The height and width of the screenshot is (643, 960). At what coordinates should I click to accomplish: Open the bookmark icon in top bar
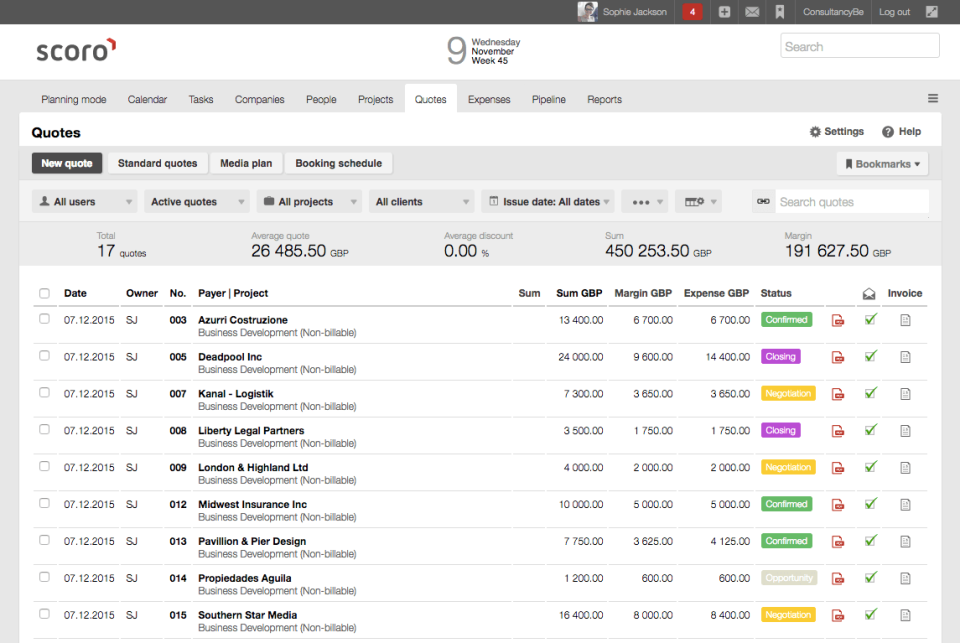tap(779, 12)
